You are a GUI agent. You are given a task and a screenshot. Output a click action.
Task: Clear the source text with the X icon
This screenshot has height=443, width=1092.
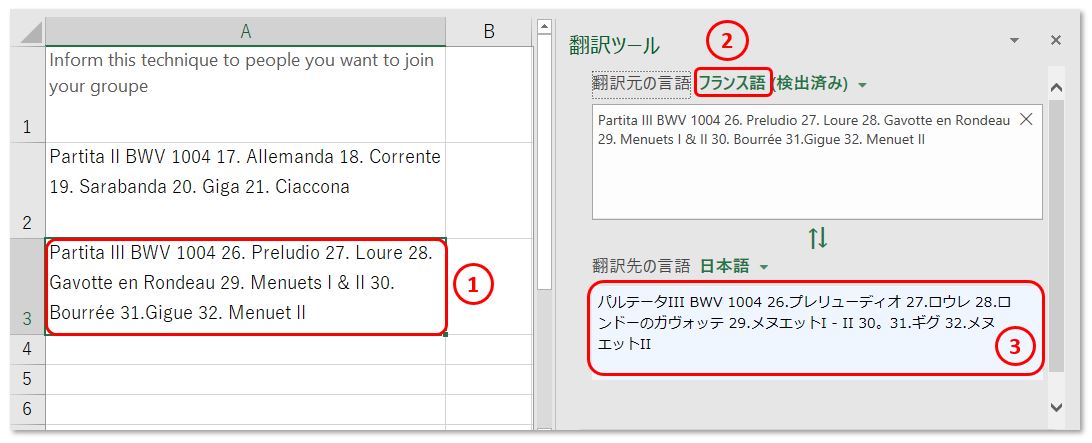[1026, 120]
